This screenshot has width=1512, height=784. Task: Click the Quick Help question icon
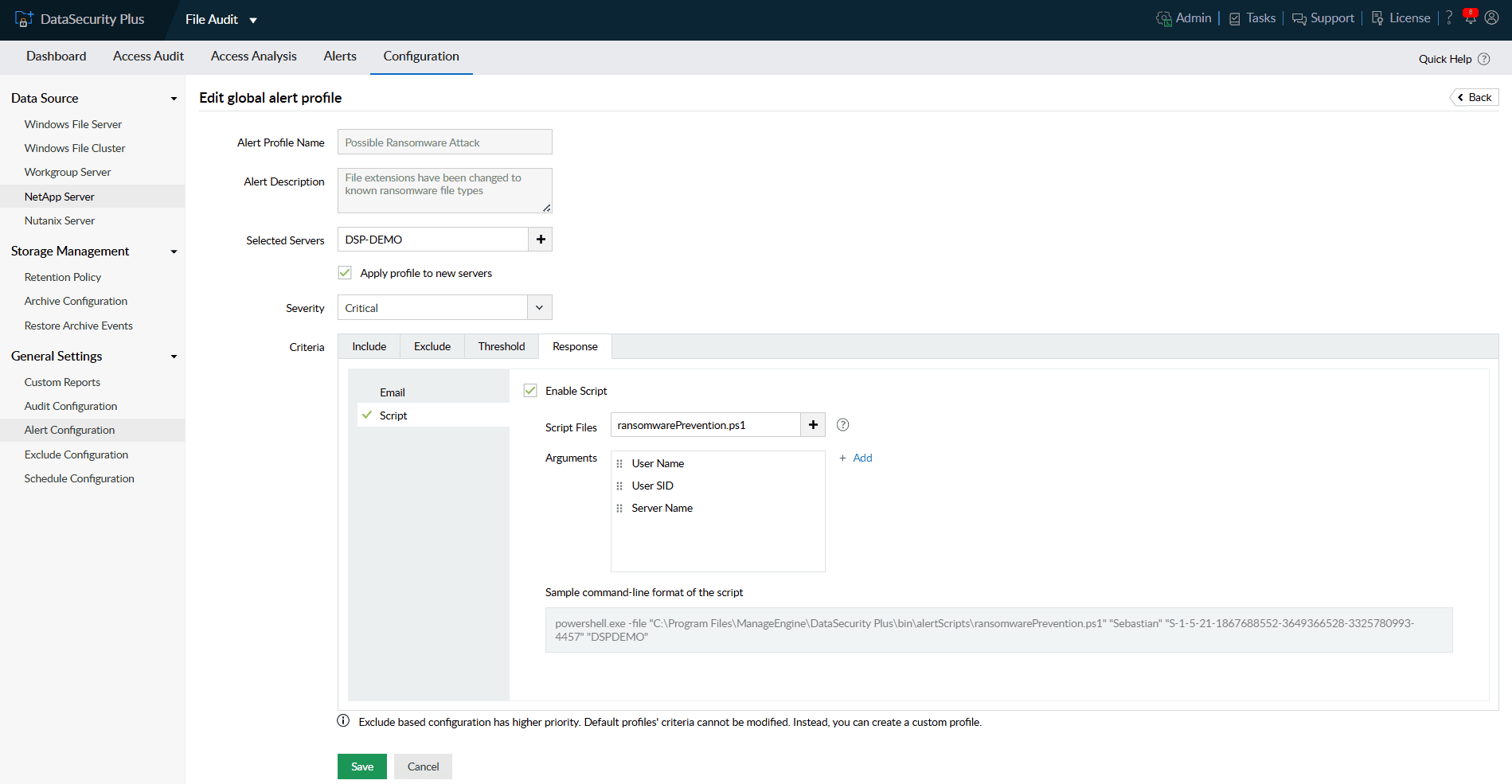1484,59
